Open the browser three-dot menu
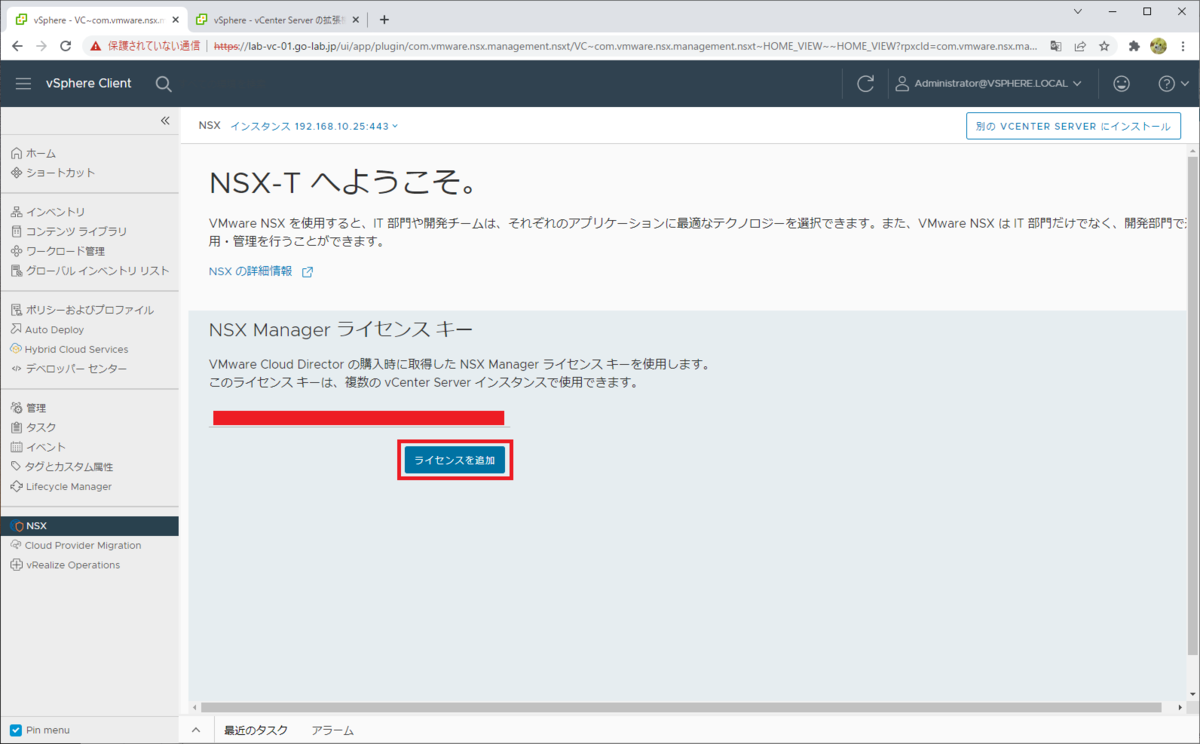The height and width of the screenshot is (744, 1200). click(x=1183, y=46)
